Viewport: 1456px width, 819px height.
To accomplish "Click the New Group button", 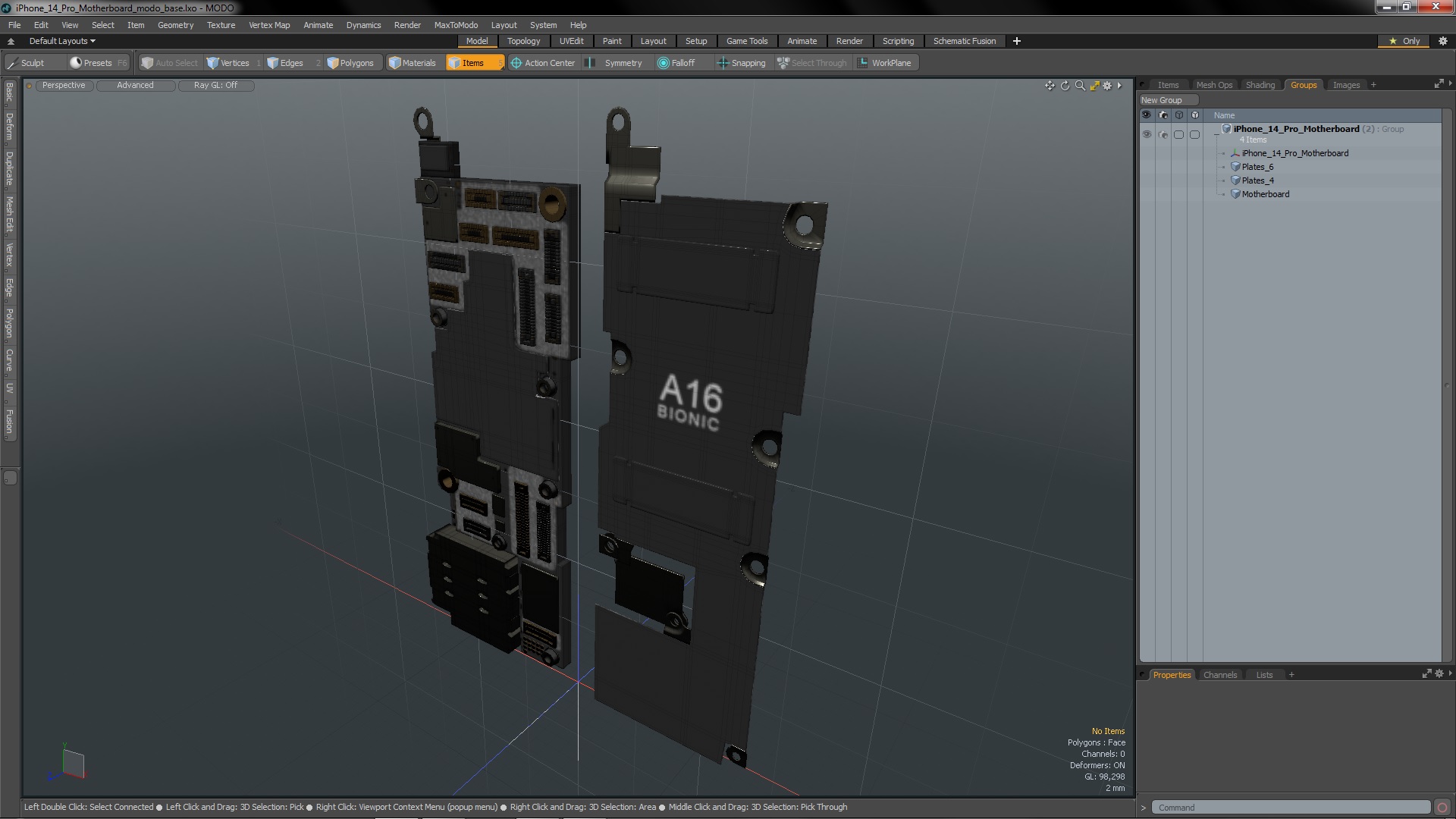I will pyautogui.click(x=1168, y=100).
